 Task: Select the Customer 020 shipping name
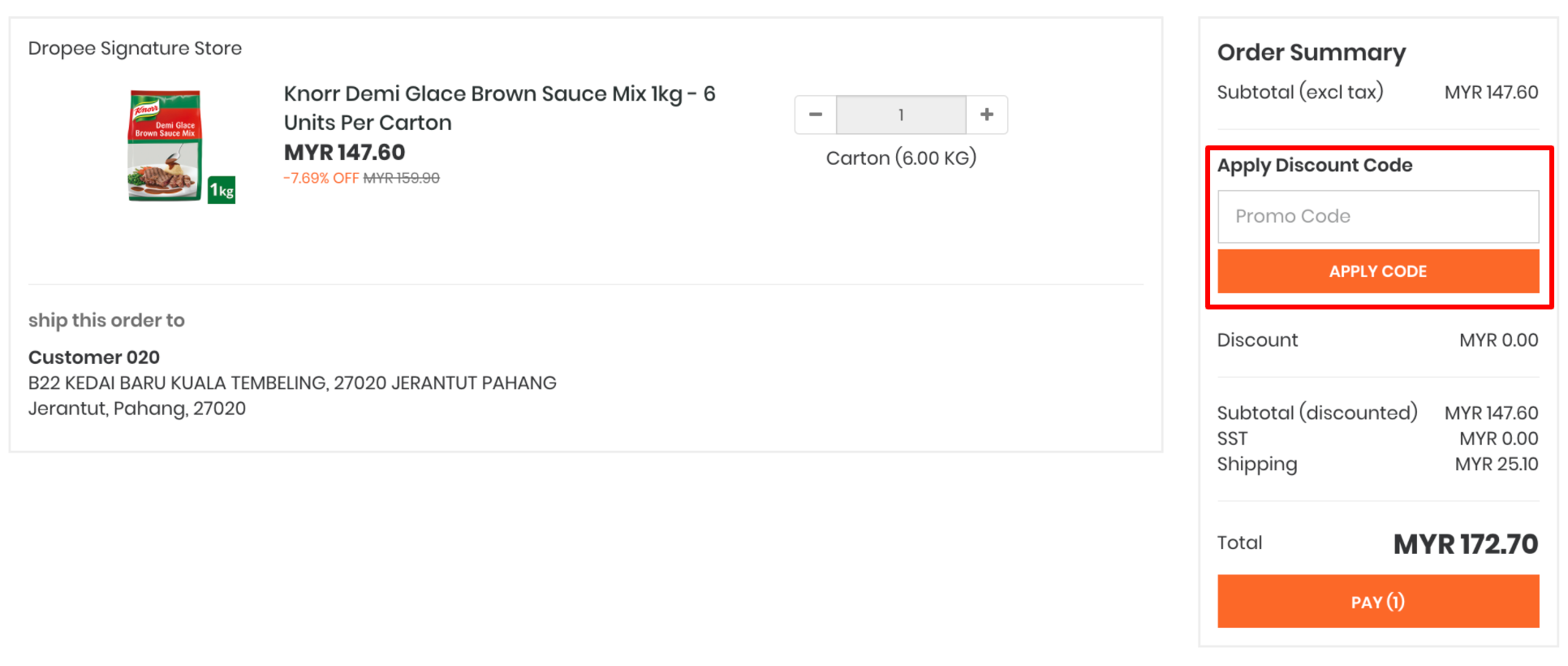click(94, 357)
